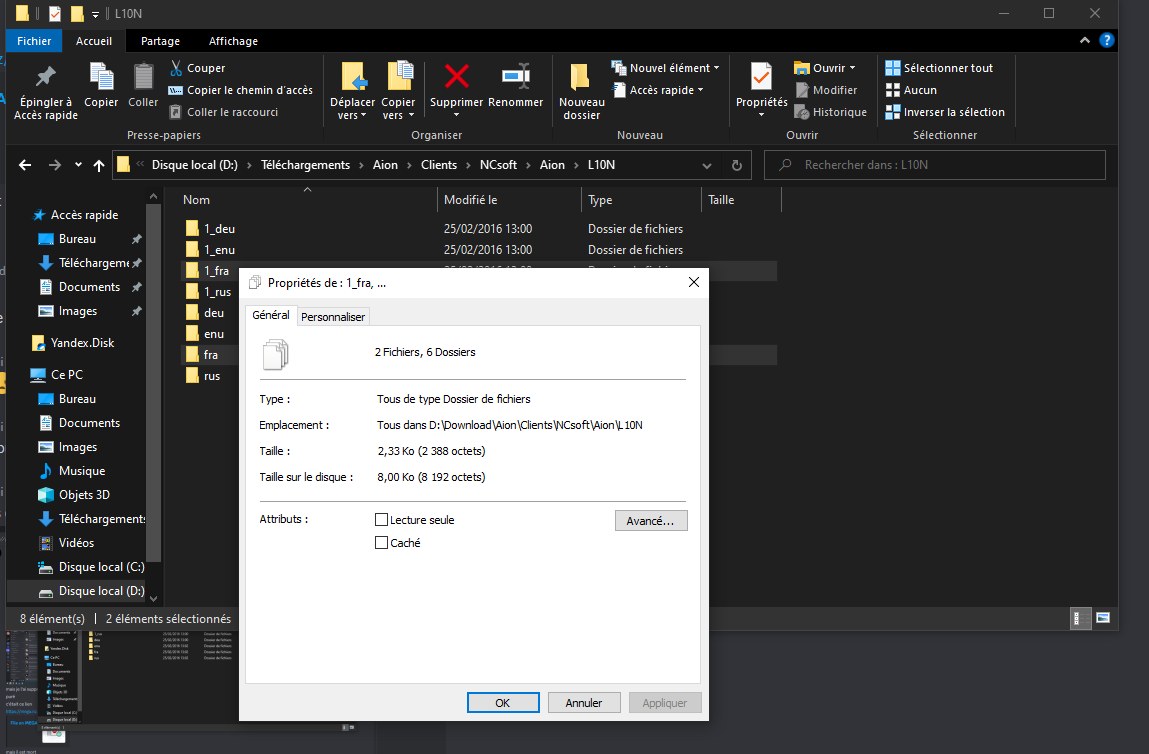Switch to the Accueil ribbon tab

click(94, 41)
